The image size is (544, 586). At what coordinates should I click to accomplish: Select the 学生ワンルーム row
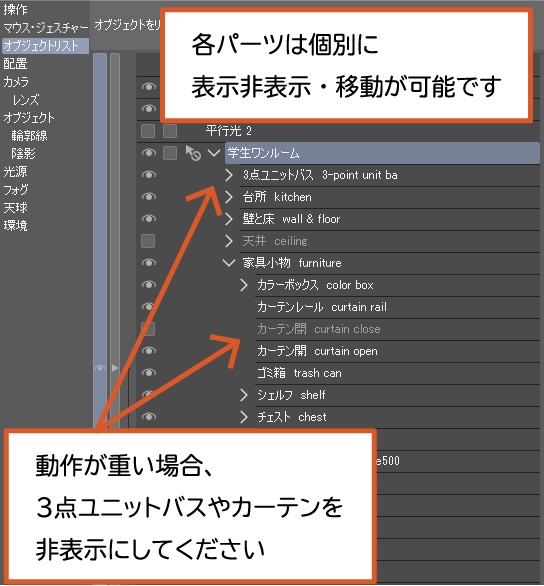(x=382, y=153)
